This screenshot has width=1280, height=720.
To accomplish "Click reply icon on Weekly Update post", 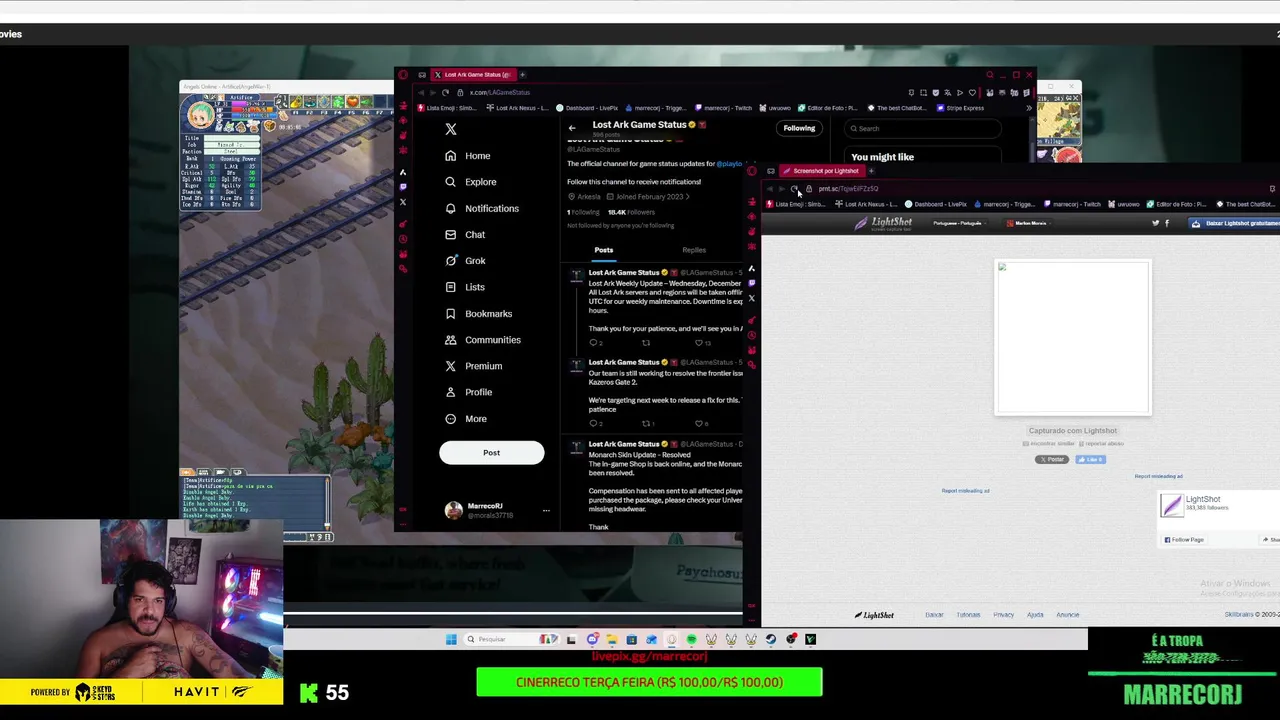I will tap(593, 343).
